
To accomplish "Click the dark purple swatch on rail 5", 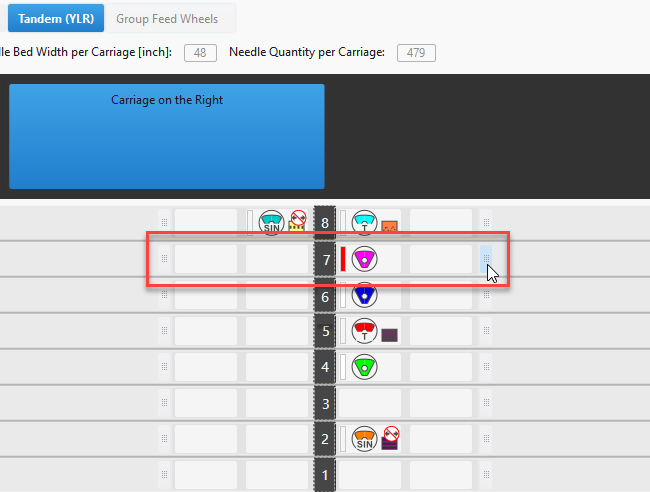I will click(390, 335).
